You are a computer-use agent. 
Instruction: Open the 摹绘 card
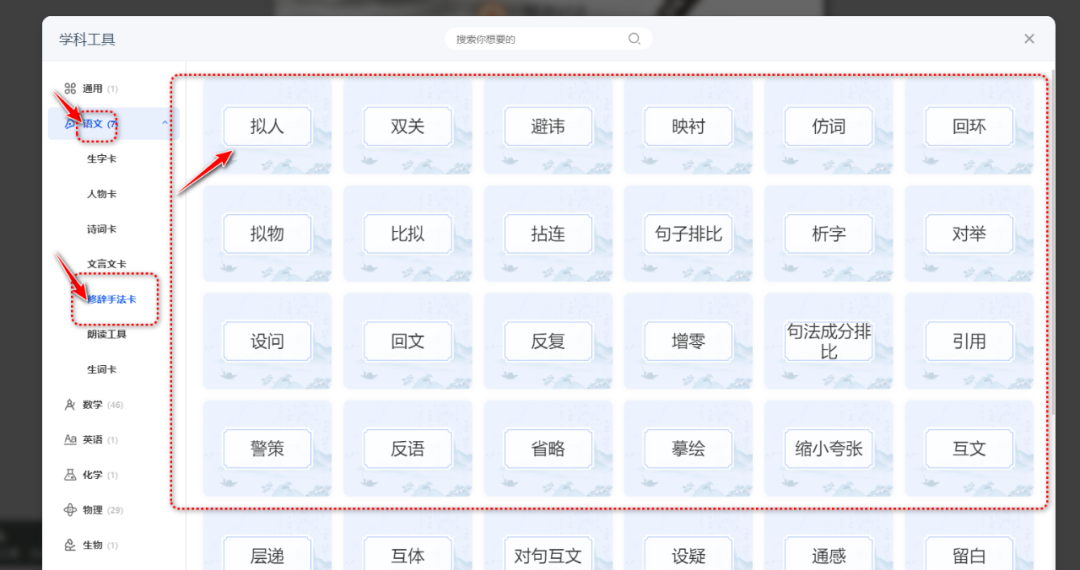click(688, 449)
